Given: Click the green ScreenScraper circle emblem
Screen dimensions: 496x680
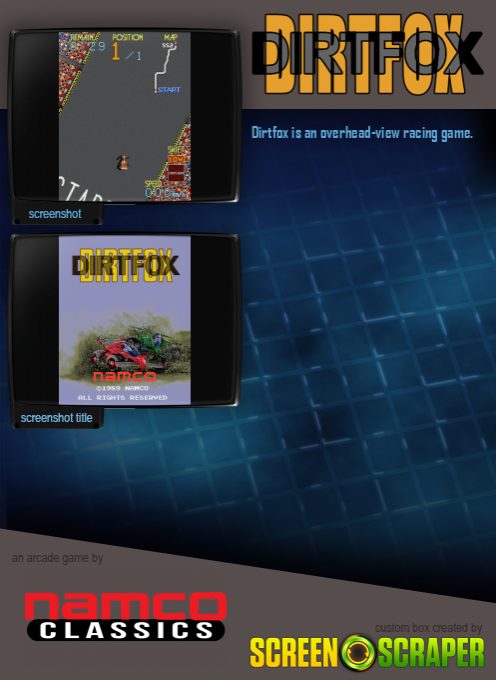Looking at the screenshot, I should 358,652.
